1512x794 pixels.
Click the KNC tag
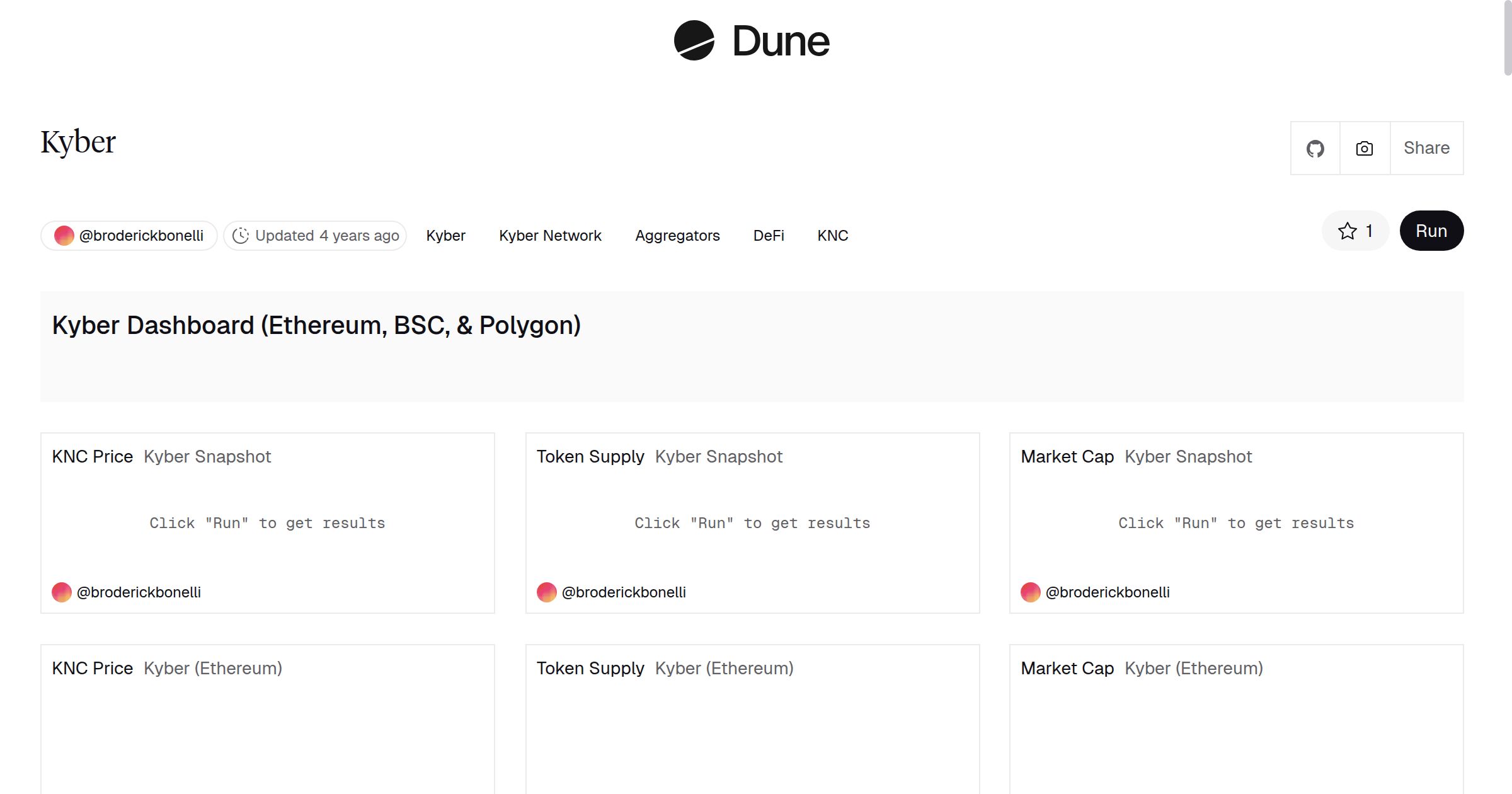point(832,236)
